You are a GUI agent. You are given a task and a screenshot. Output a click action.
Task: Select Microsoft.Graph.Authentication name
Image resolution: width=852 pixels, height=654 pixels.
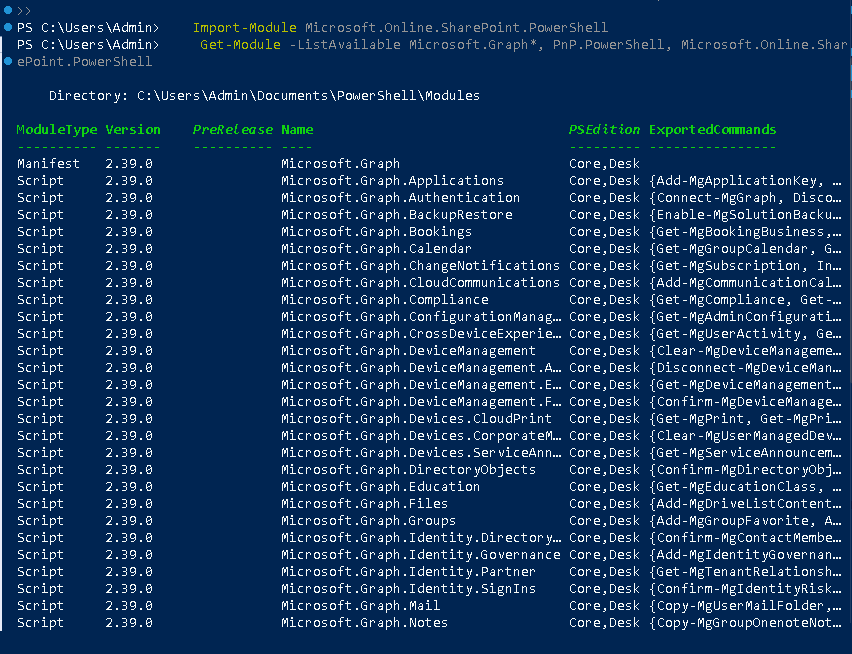pyautogui.click(x=400, y=198)
